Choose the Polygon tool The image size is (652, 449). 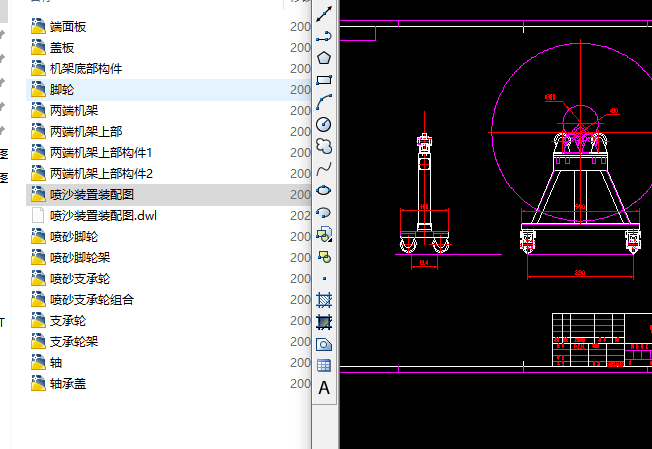click(x=324, y=58)
